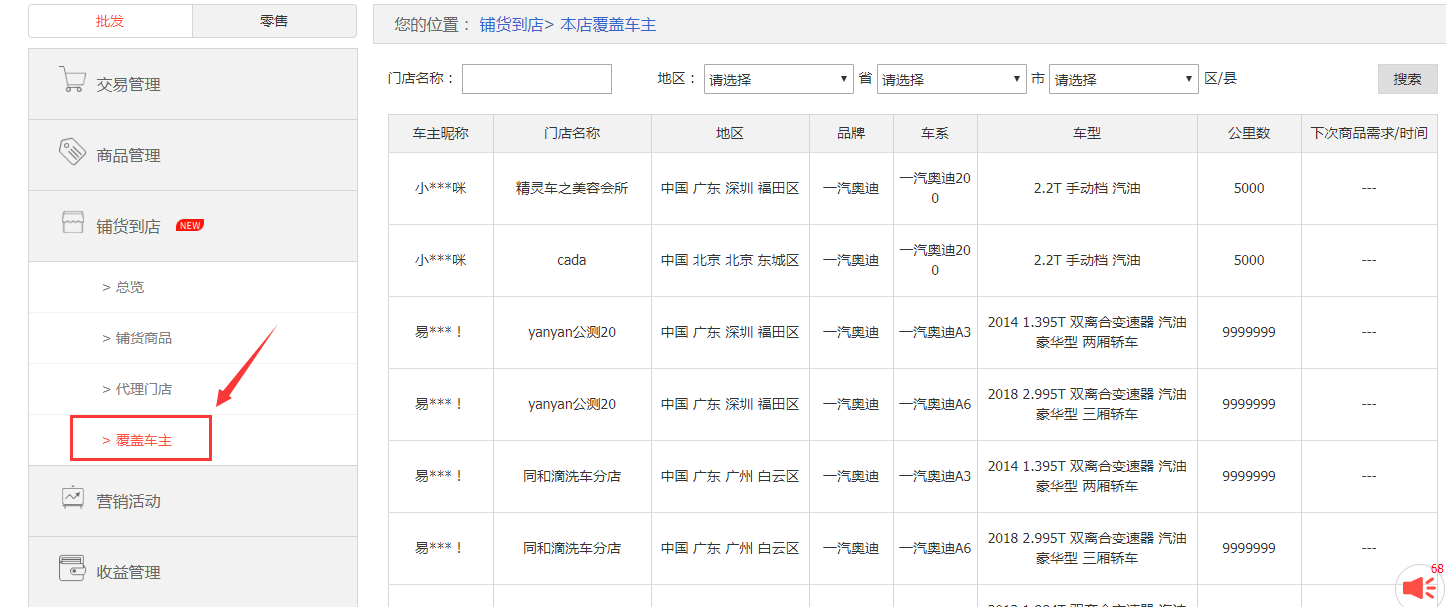Image resolution: width=1446 pixels, height=607 pixels.
Task: Open the city 请选择 dropdown
Action: click(951, 78)
